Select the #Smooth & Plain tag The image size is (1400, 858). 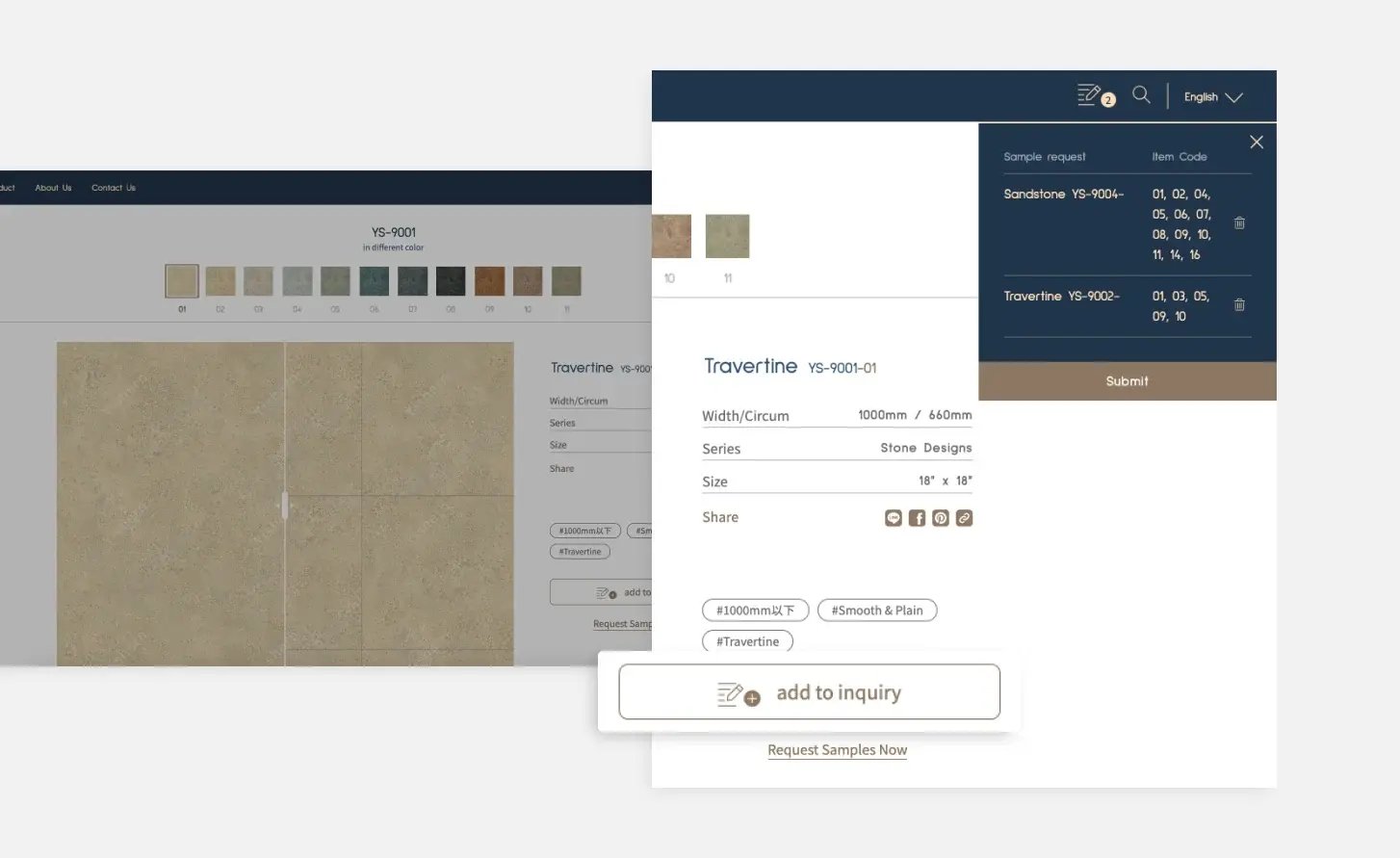(x=876, y=611)
